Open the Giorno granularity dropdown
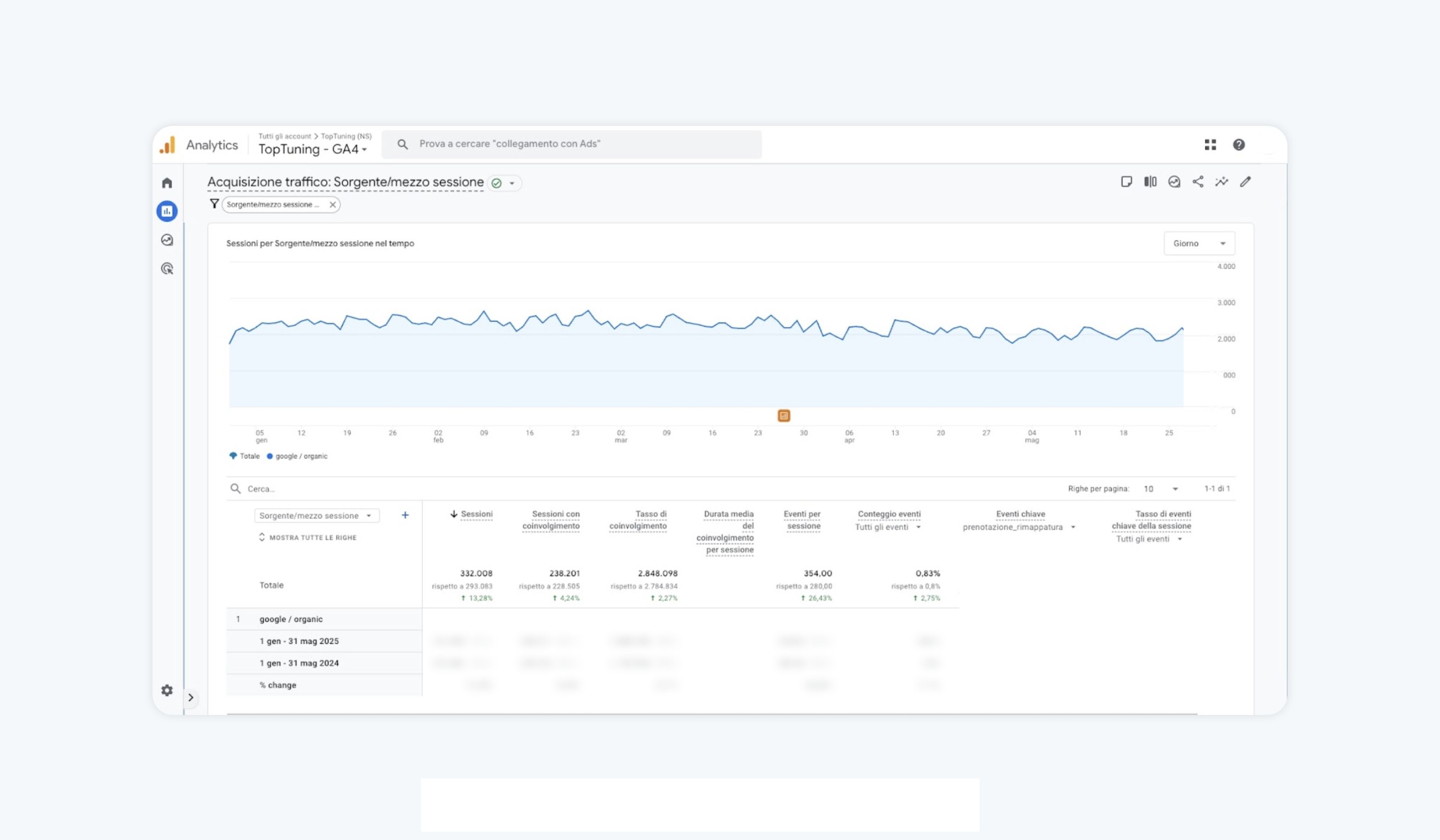 pyautogui.click(x=1199, y=244)
